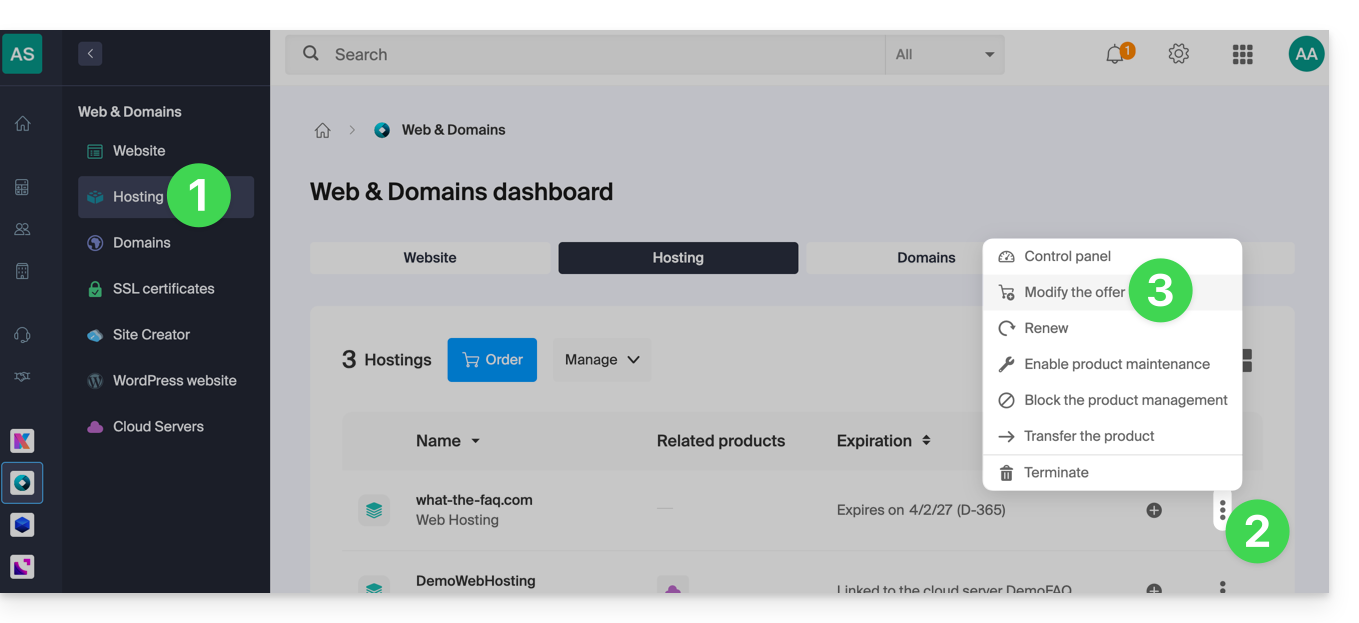Click the home icon in left rail
The width and height of the screenshot is (1359, 623).
[x=22, y=124]
